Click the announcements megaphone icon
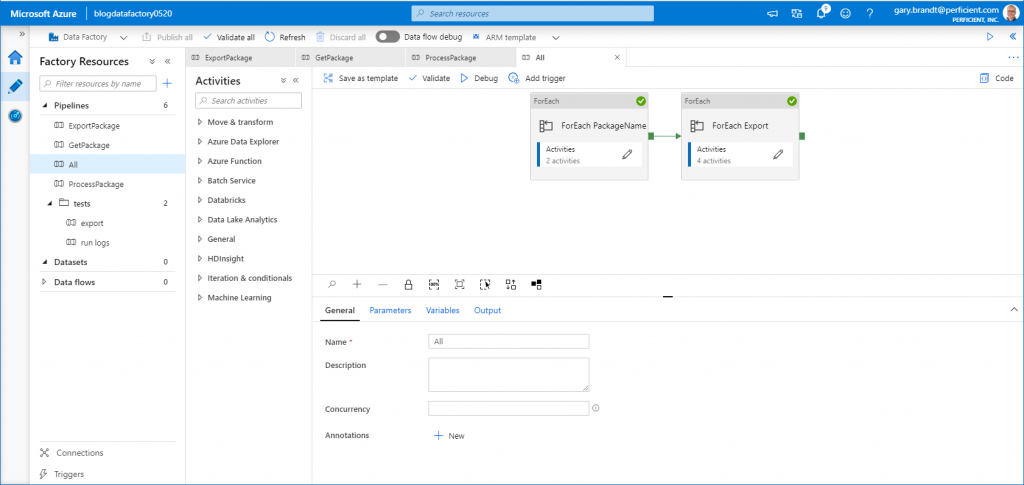This screenshot has width=1024, height=485. 773,13
